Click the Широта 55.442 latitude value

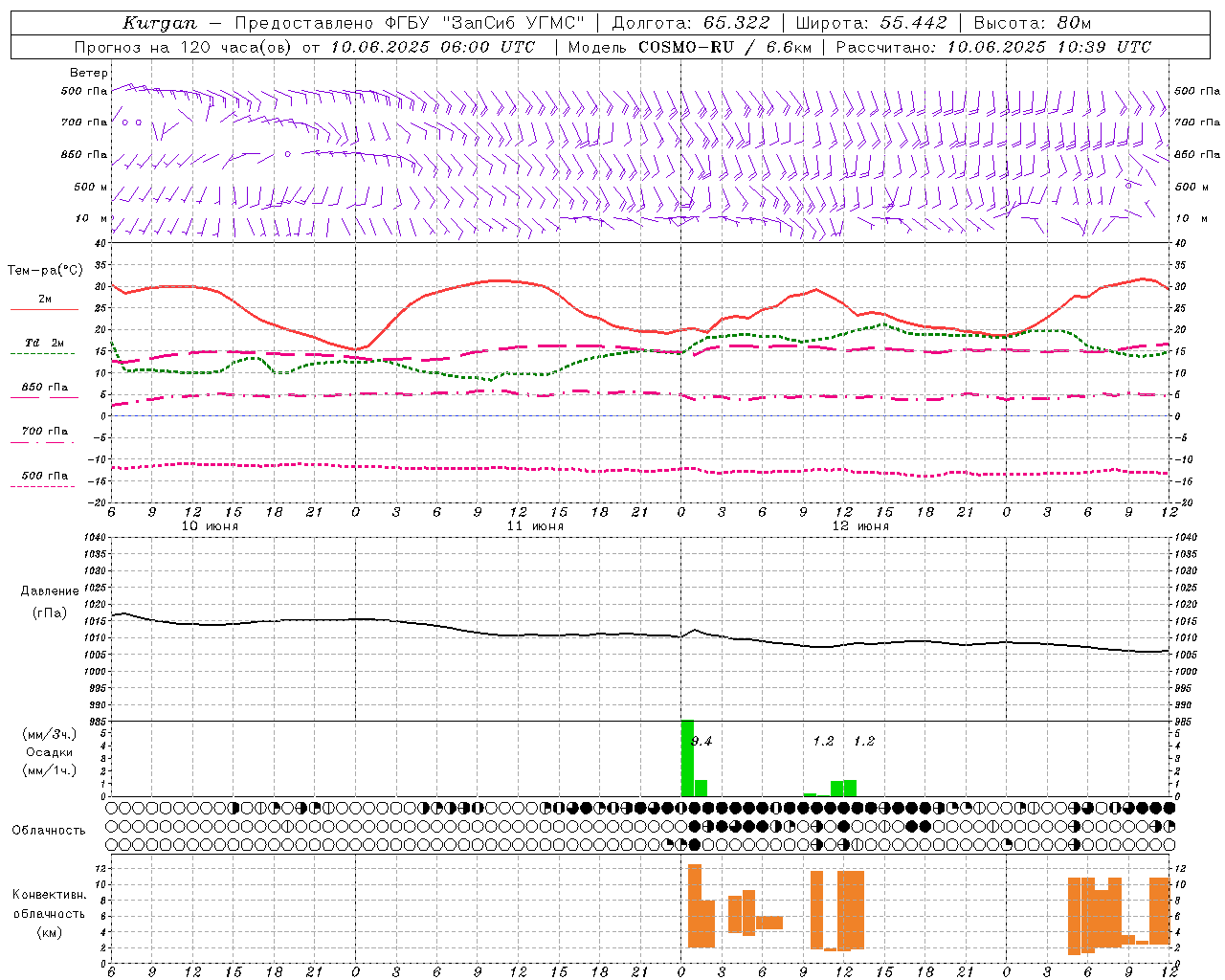[x=913, y=23]
